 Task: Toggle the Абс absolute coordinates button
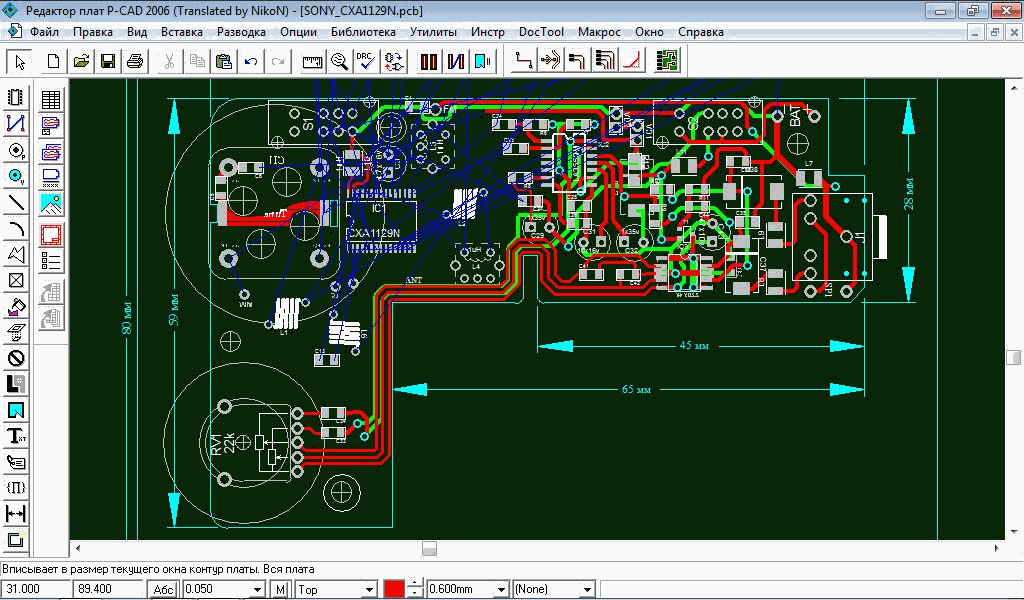163,589
